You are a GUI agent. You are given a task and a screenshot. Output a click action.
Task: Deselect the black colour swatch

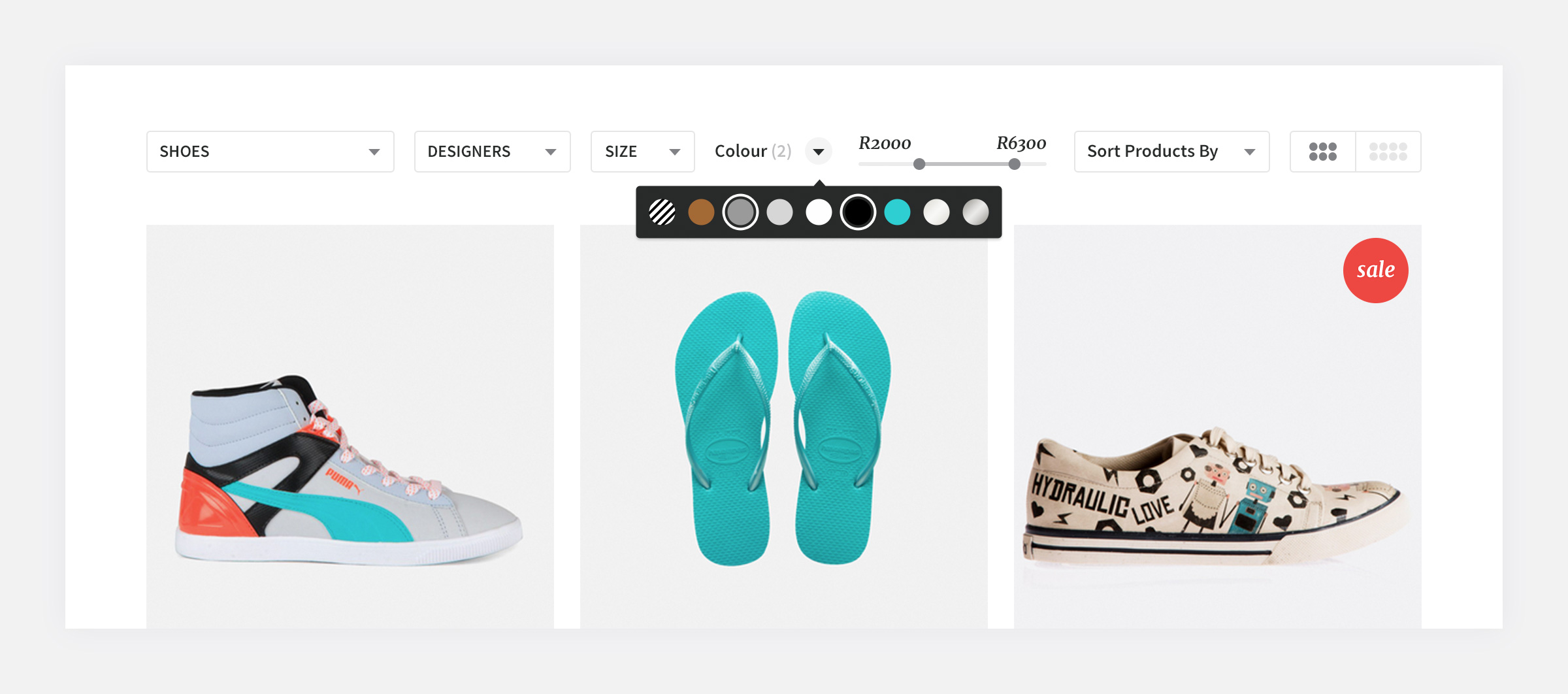tap(858, 212)
